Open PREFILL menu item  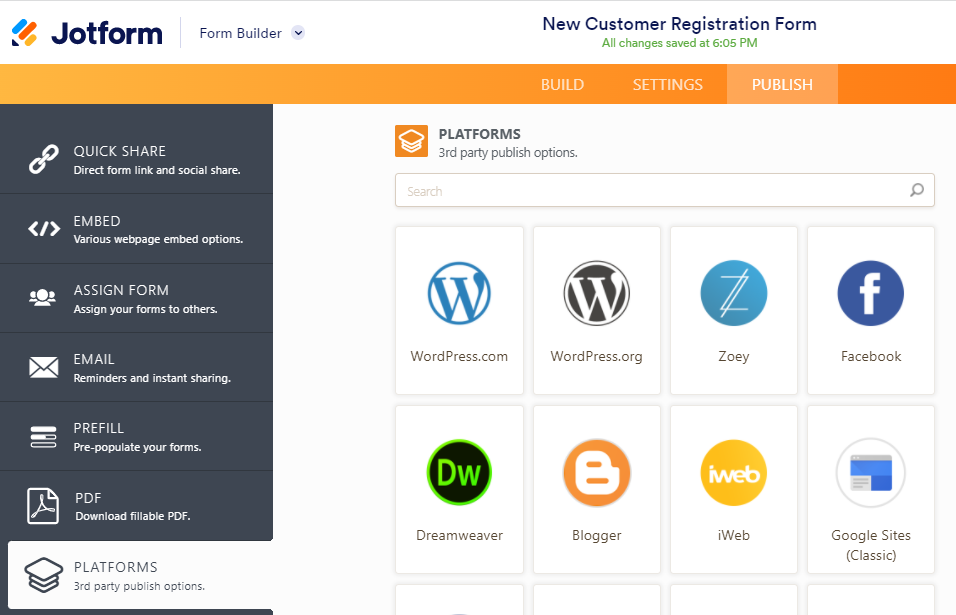click(x=137, y=436)
